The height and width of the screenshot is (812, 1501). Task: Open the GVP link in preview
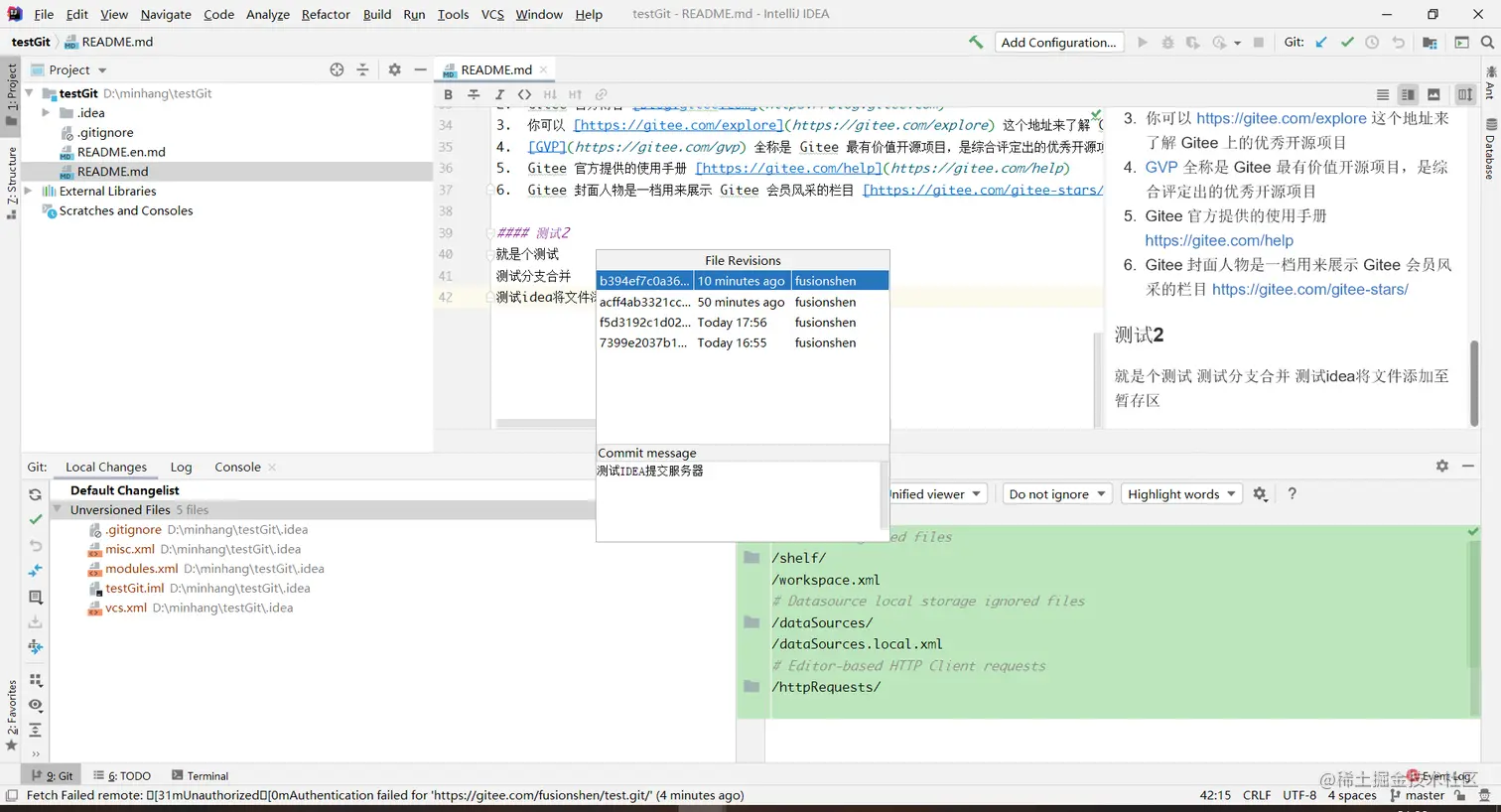coord(1160,167)
